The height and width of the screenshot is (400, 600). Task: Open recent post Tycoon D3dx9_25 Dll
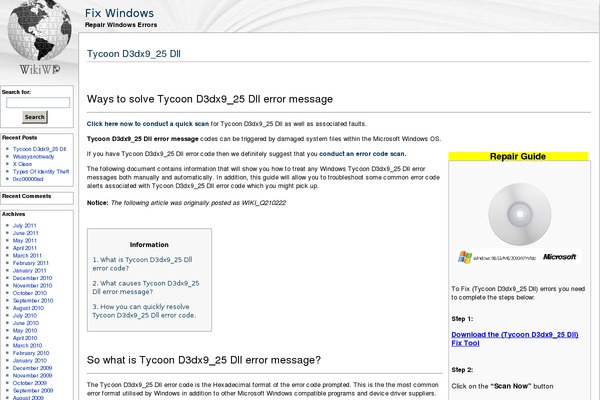(39, 149)
